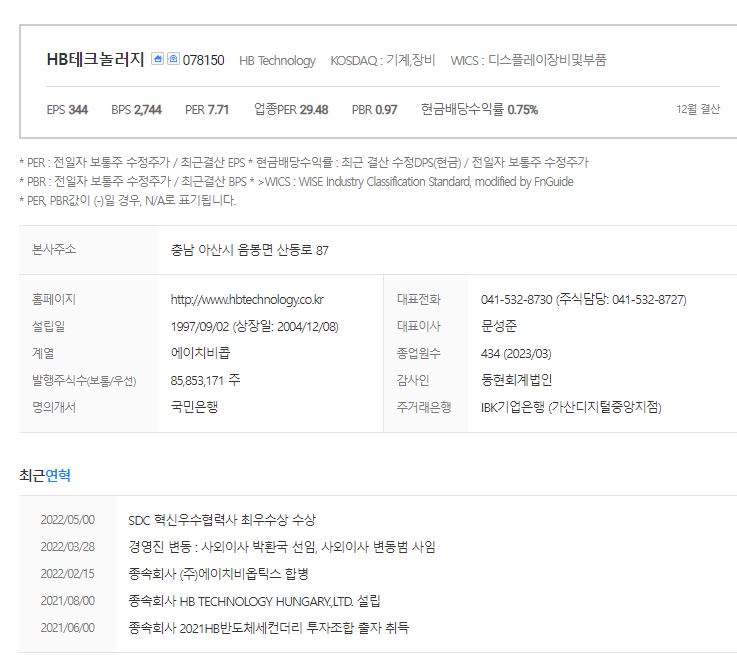Open the http://www.hbtechnology.co.kr homepage link
The height and width of the screenshot is (660, 737).
[x=247, y=299]
